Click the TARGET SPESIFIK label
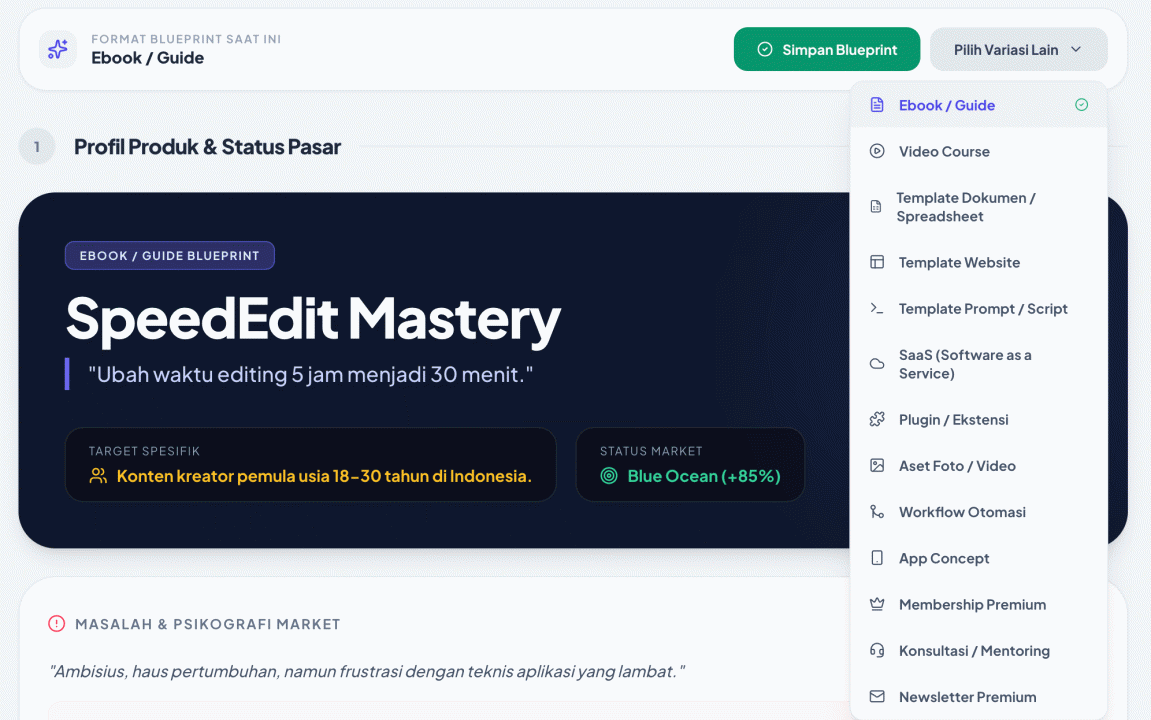1151x720 pixels. pos(144,451)
